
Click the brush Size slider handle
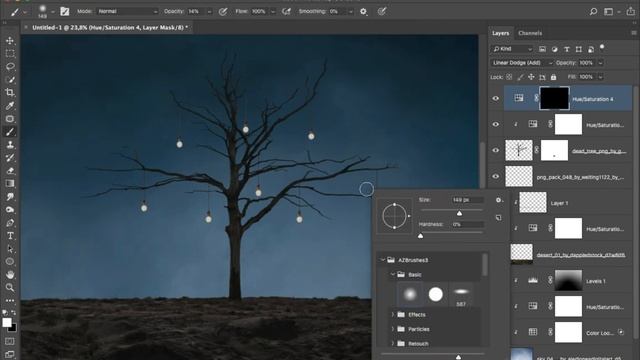click(459, 213)
